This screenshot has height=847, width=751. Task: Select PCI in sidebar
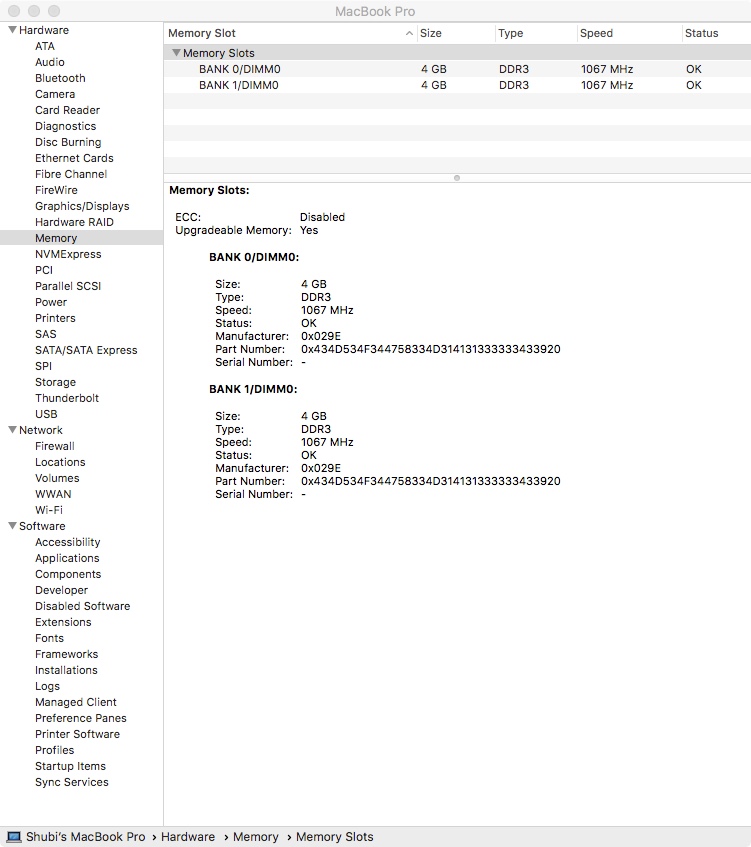[x=44, y=270]
